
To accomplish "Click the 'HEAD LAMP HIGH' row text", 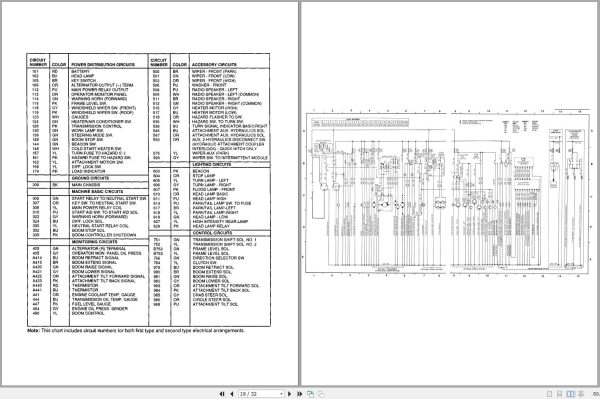I will tap(210, 199).
